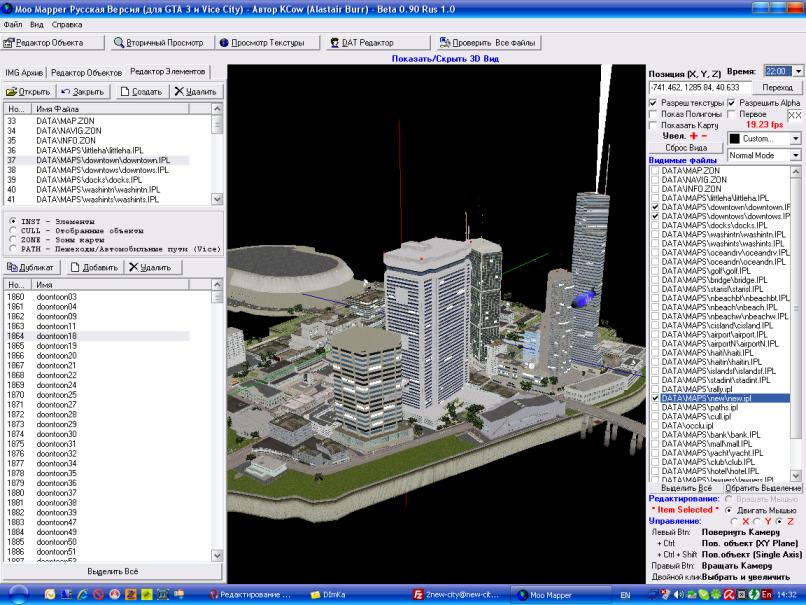The width and height of the screenshot is (806, 605).
Task: Check DATA\MAPS\docks\docks.IPL visibility box
Action: coord(655,225)
